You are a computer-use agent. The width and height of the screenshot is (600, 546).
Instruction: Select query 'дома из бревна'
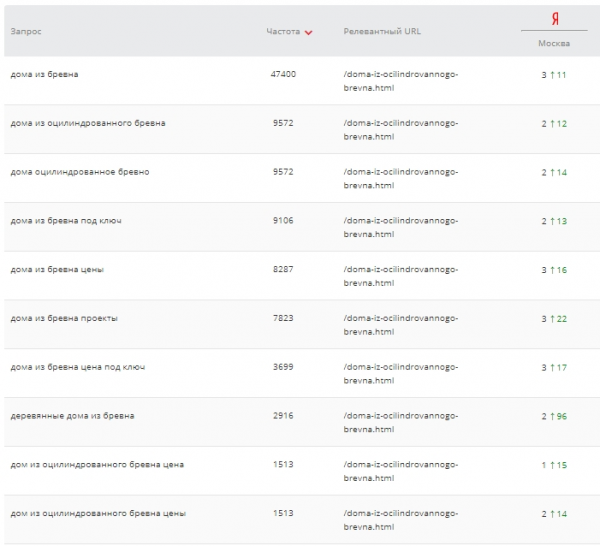click(44, 74)
